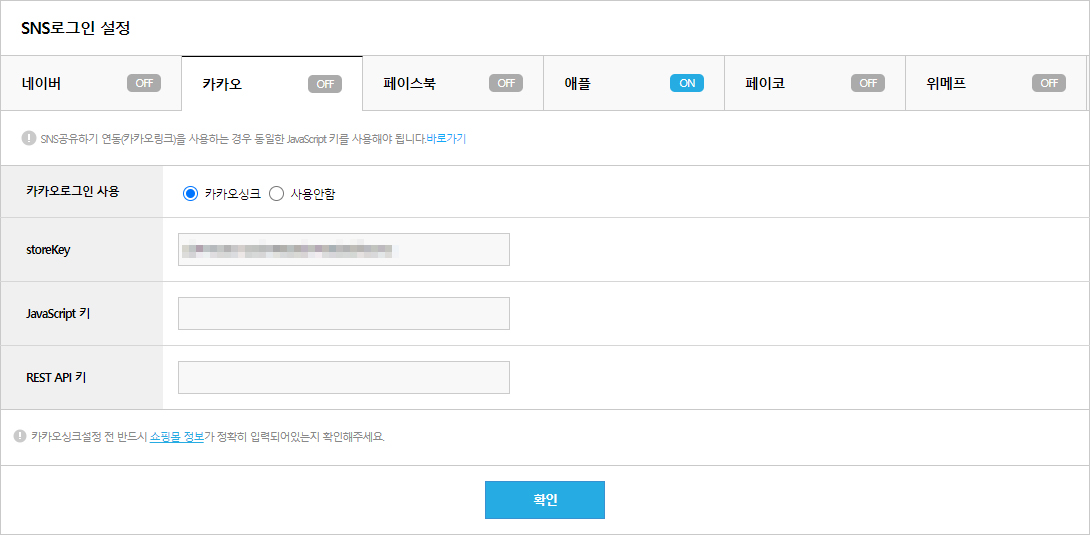This screenshot has width=1090, height=535.
Task: Toggle the ON badge on the 애플 tab
Action: 687,83
